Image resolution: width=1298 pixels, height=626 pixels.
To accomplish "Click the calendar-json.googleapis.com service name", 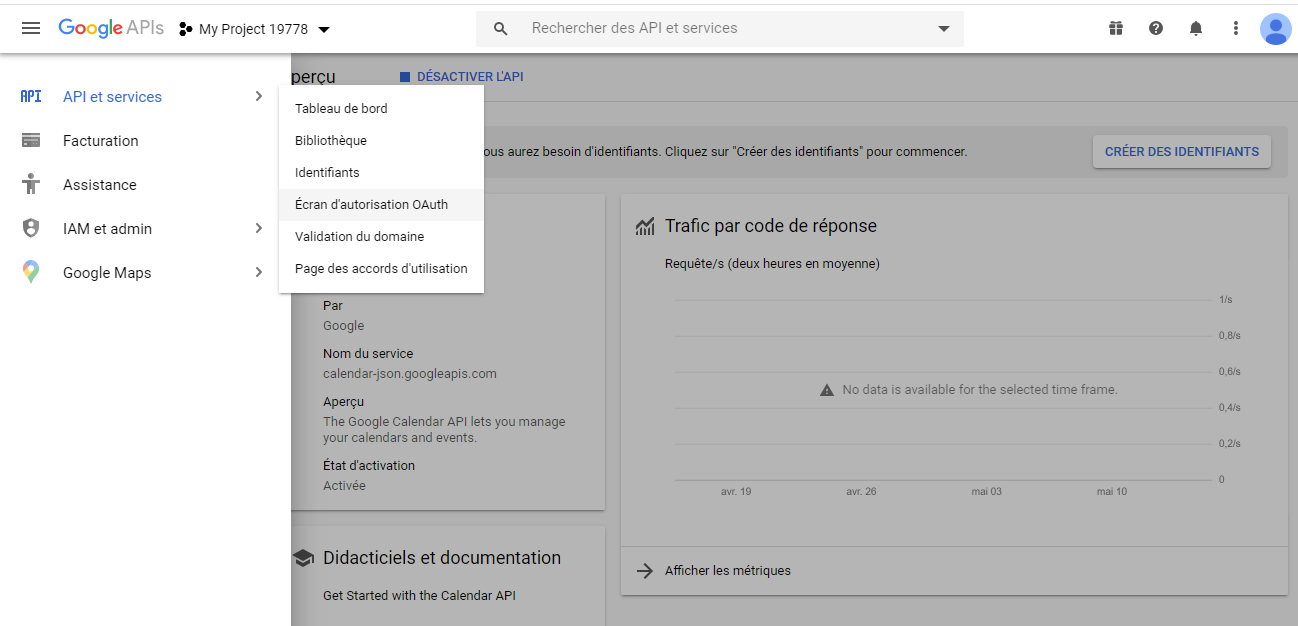I will coord(410,374).
